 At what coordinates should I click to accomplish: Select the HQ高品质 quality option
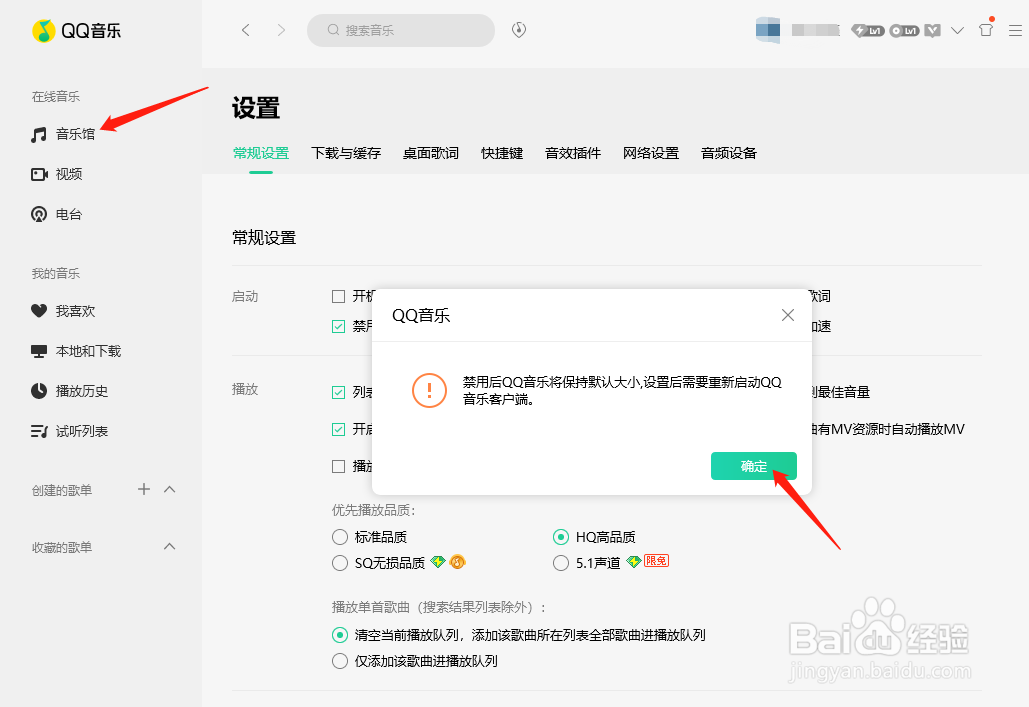click(560, 536)
